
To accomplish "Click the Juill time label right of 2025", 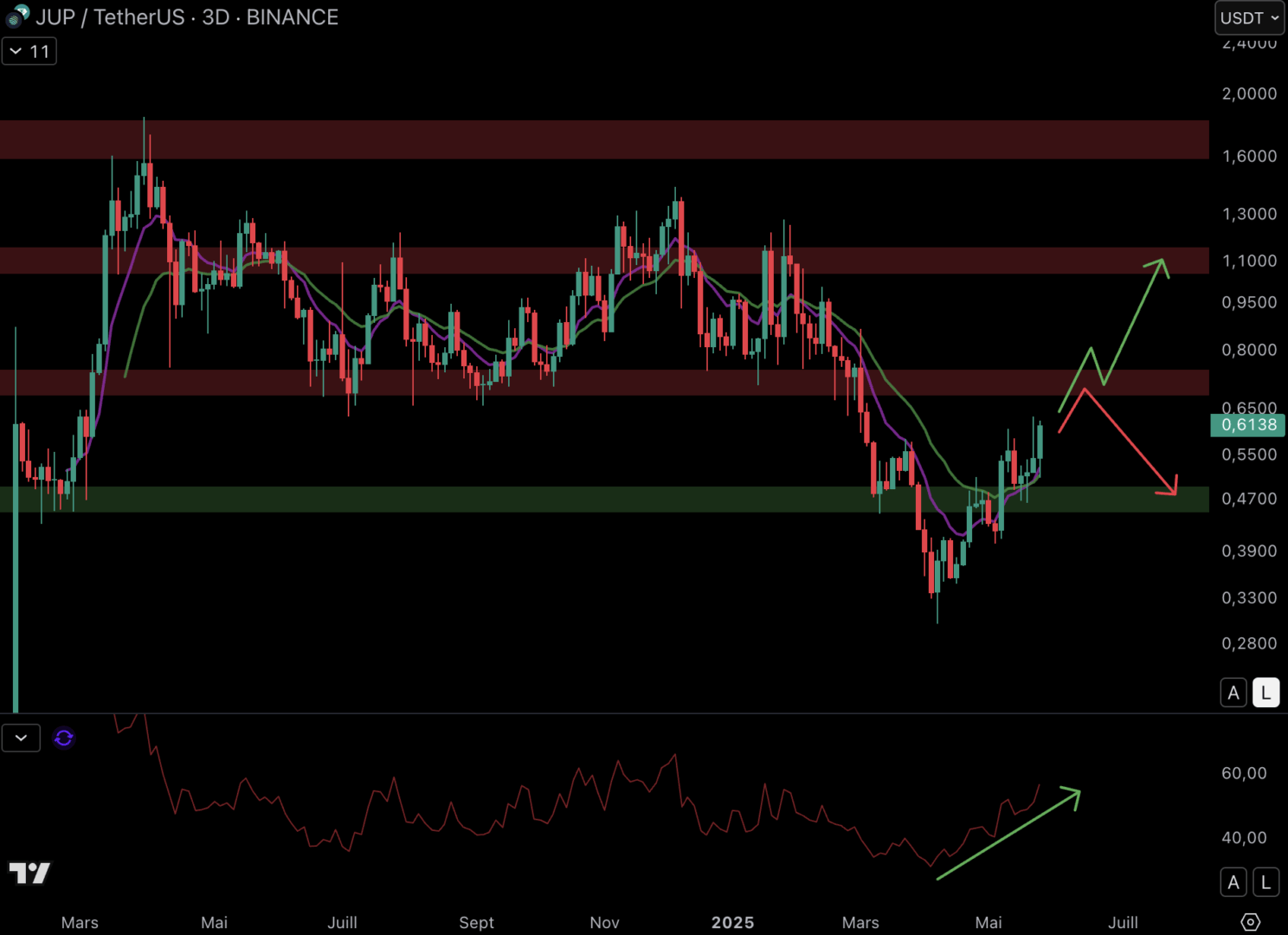I will (1123, 923).
